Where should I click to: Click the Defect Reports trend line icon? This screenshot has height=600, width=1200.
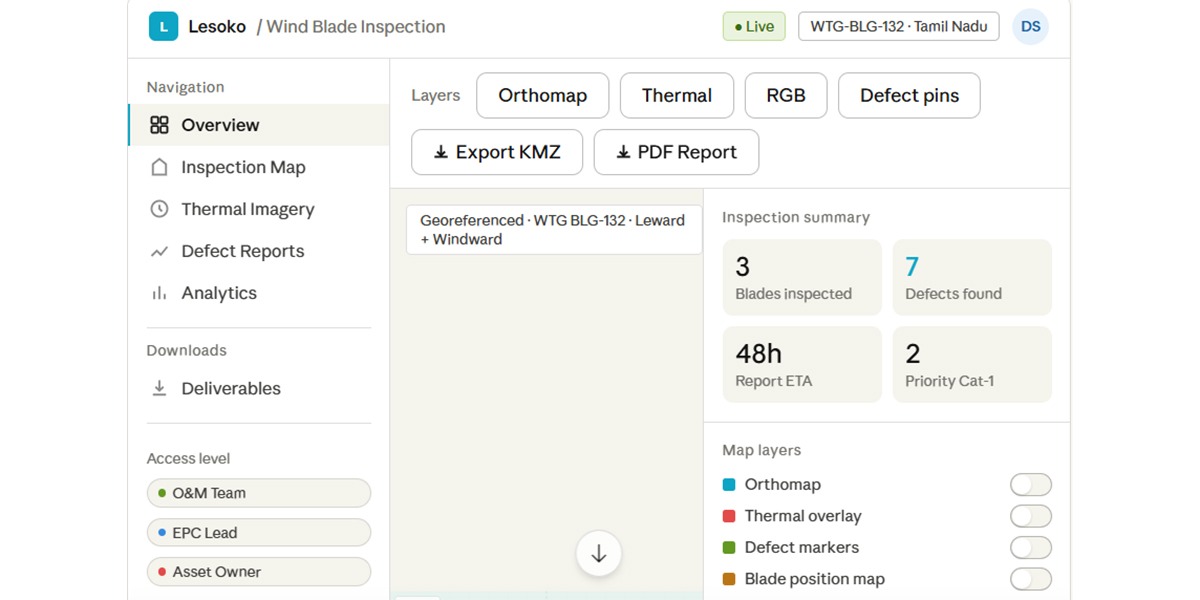pos(158,251)
